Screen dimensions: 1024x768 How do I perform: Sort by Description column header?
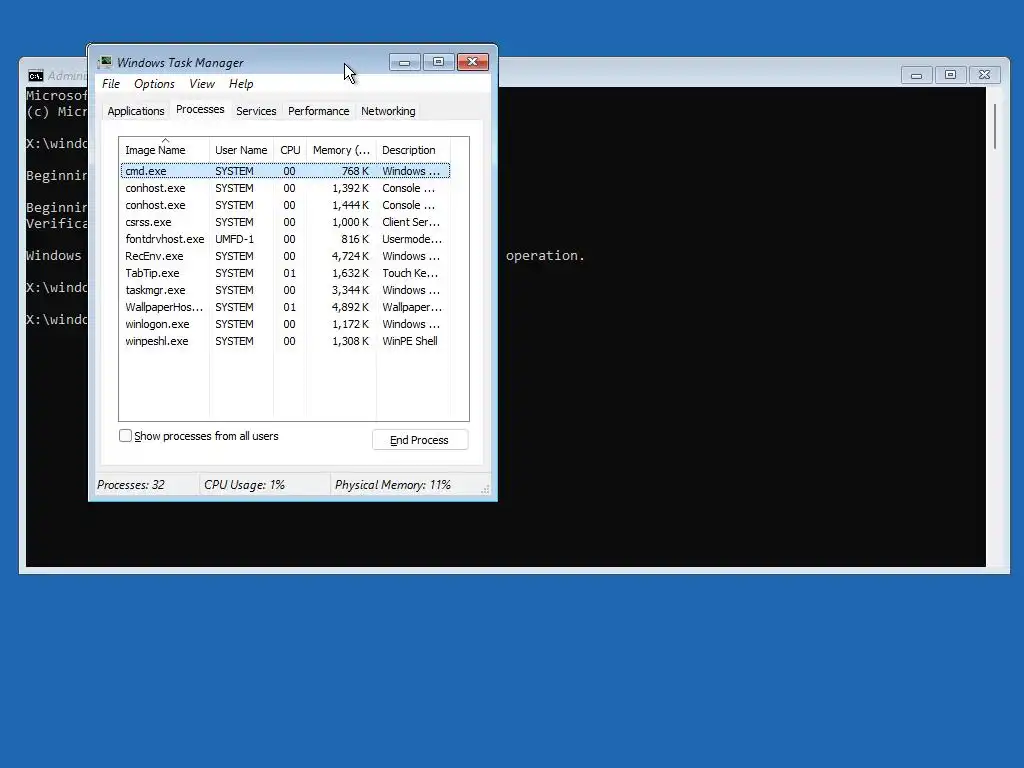413,150
